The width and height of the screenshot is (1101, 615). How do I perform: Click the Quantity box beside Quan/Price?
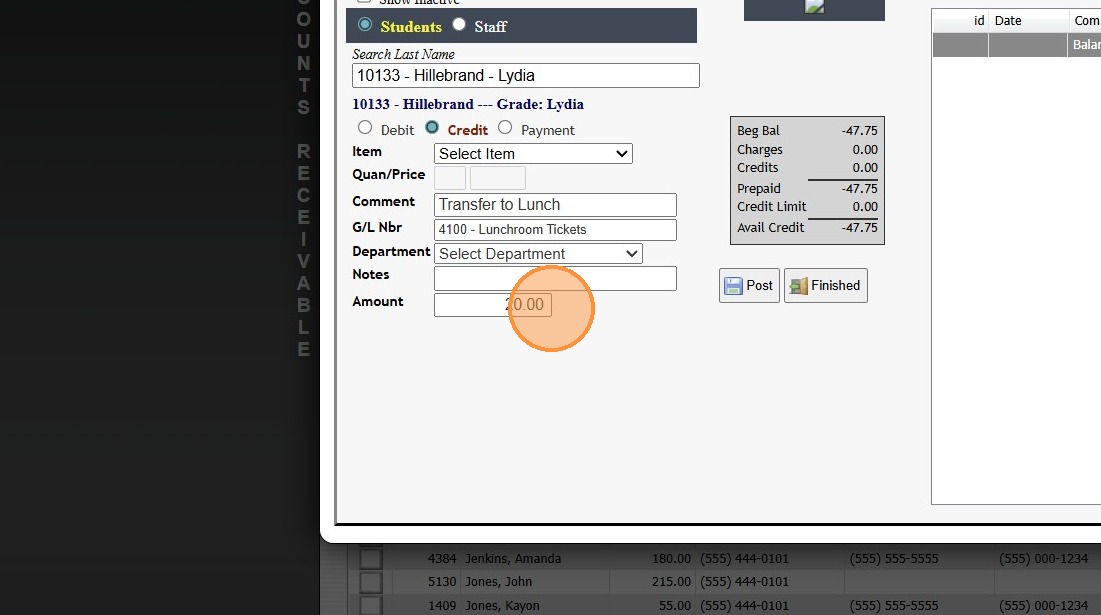pyautogui.click(x=450, y=178)
